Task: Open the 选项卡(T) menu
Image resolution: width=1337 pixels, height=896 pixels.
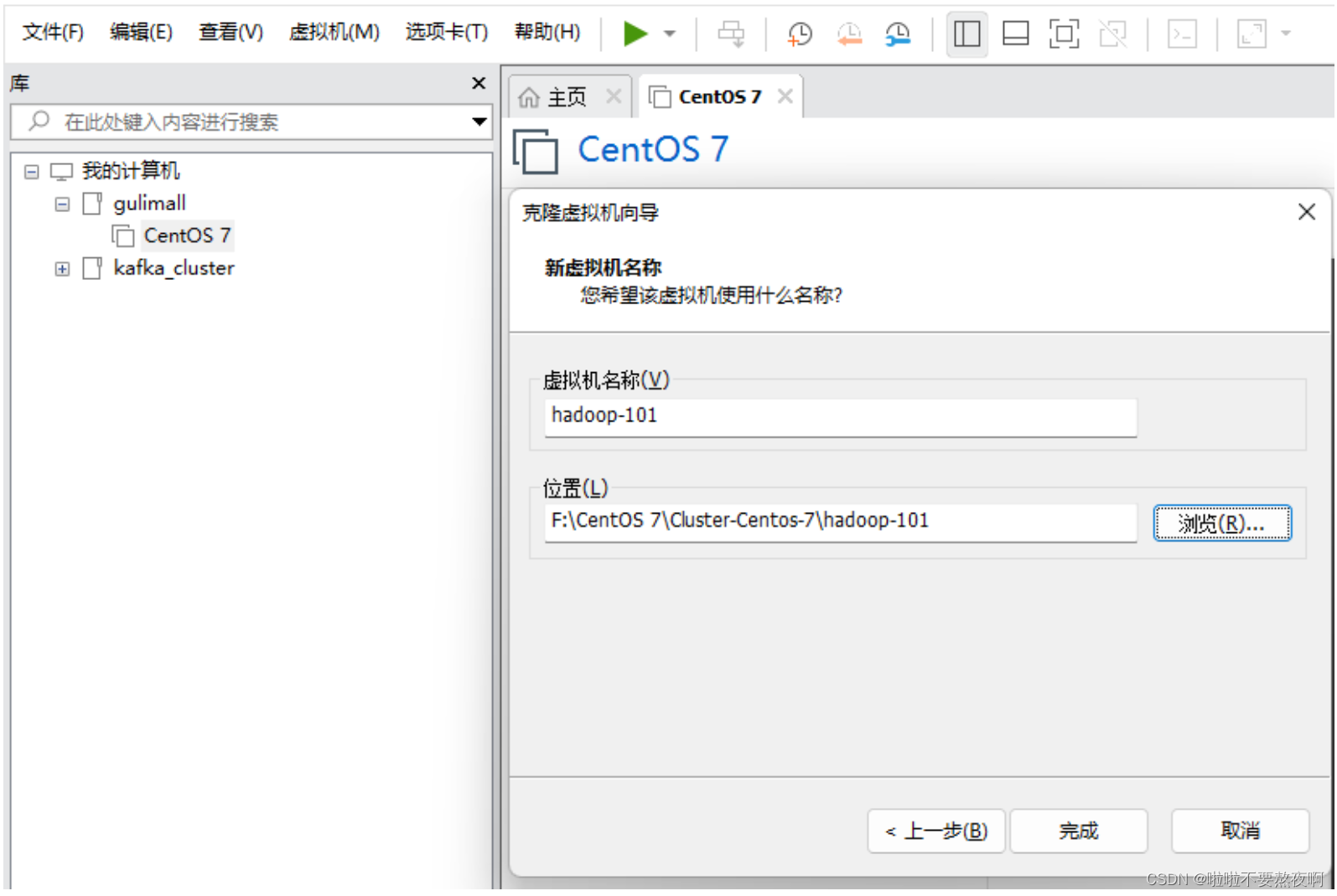Action: pos(447,32)
